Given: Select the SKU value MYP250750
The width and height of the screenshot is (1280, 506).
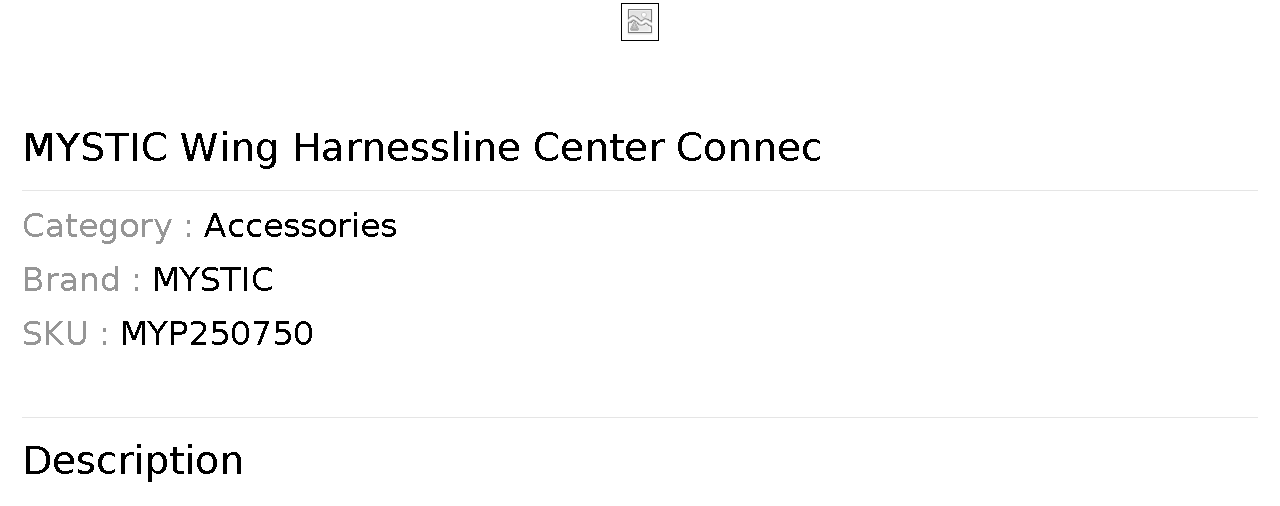Looking at the screenshot, I should 216,334.
